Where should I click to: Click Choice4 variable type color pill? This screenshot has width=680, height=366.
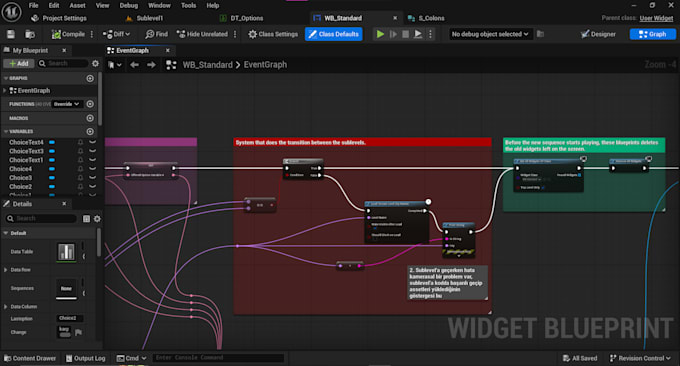coord(52,169)
